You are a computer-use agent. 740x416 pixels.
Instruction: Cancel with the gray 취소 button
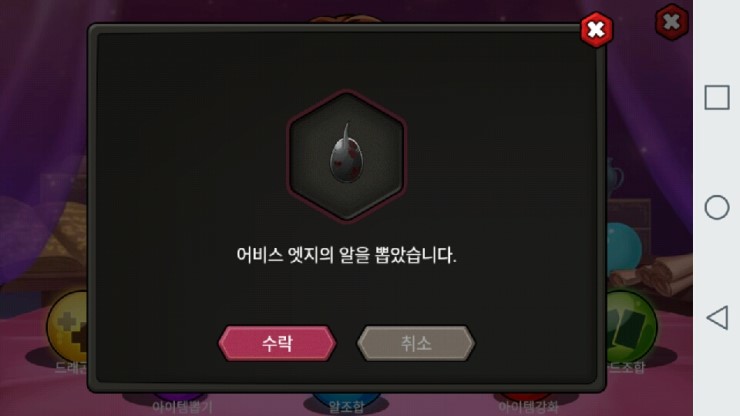[416, 343]
